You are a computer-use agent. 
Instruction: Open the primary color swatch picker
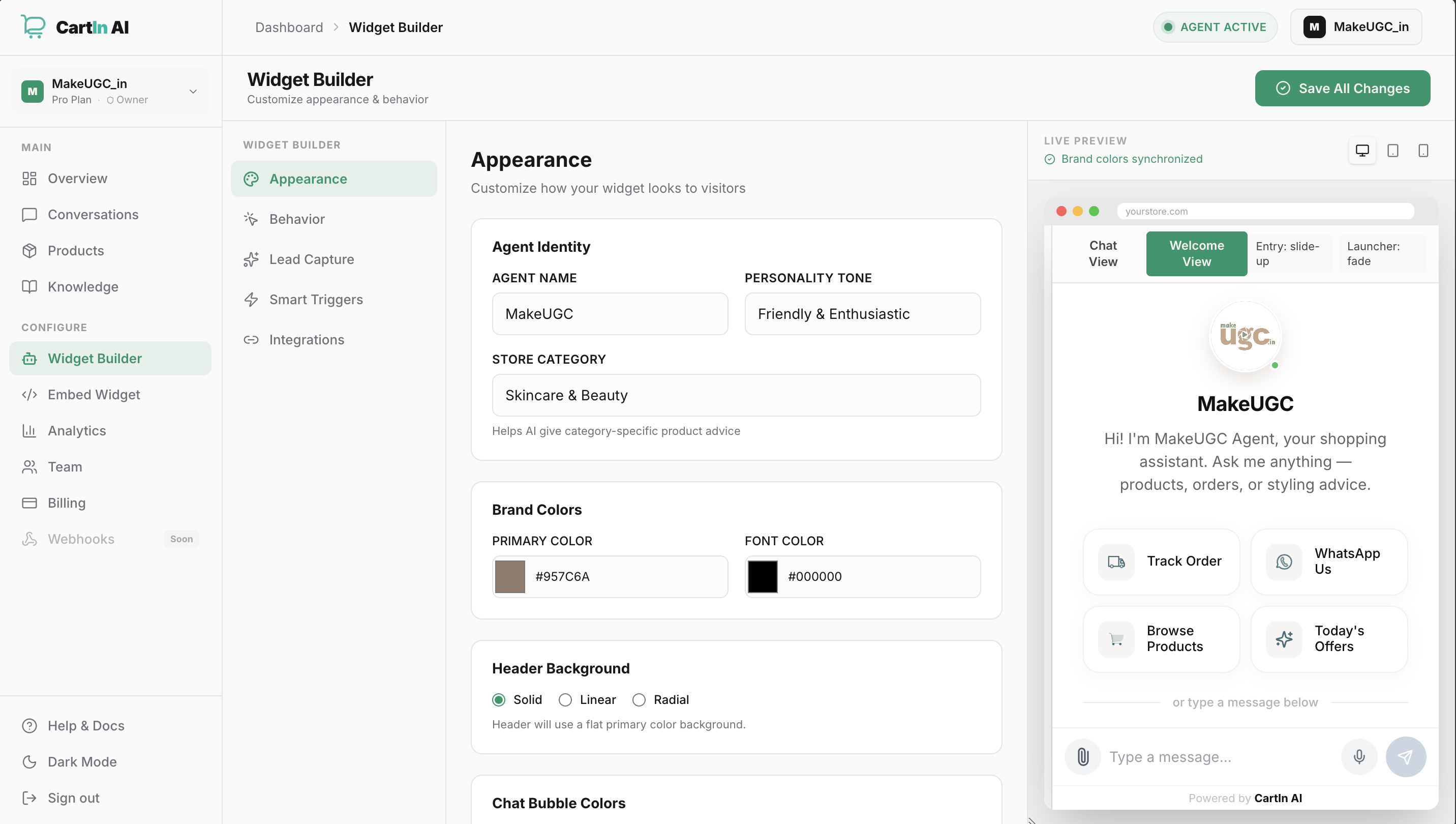tap(510, 577)
